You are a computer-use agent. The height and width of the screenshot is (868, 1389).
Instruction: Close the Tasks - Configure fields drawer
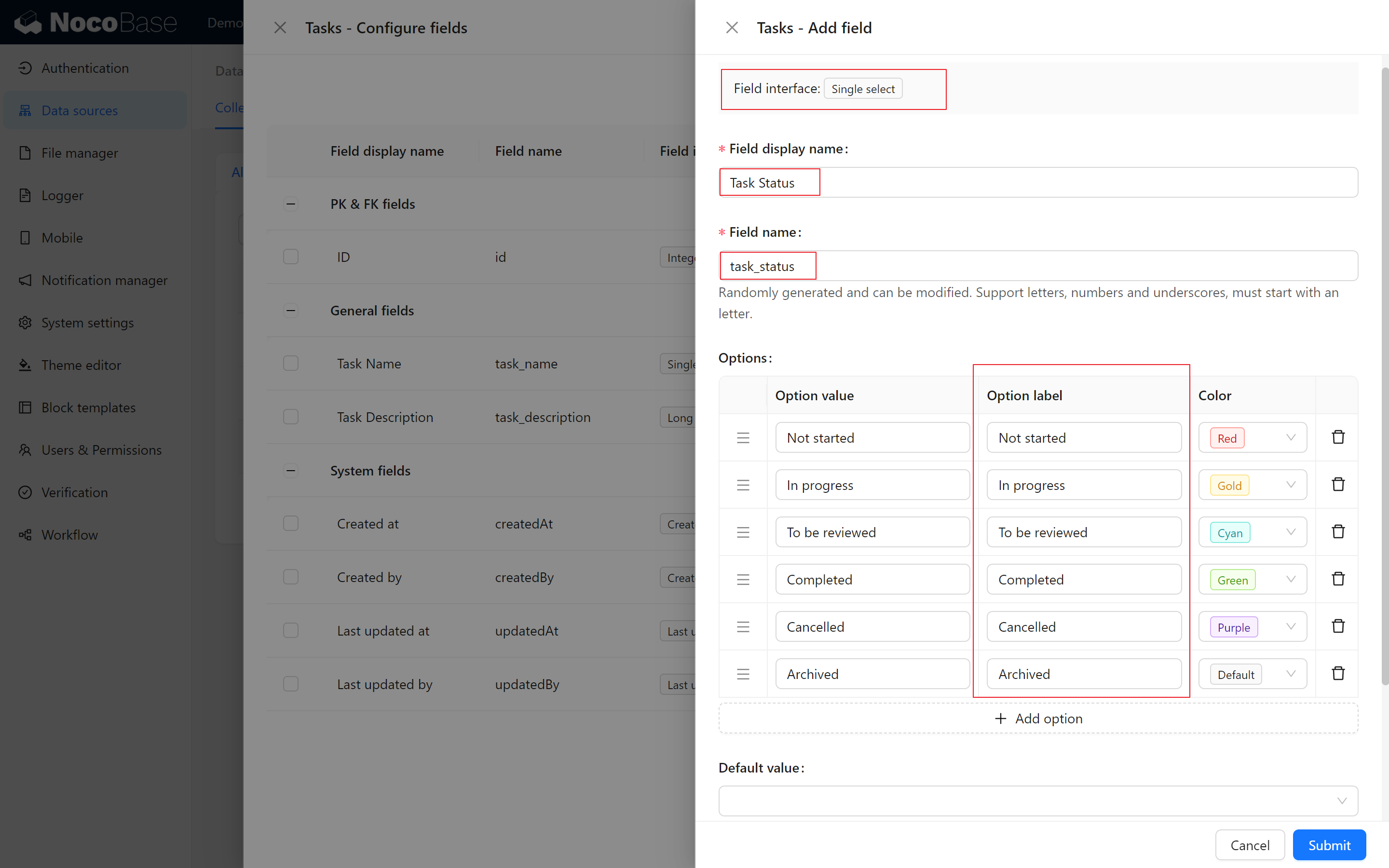(x=280, y=27)
